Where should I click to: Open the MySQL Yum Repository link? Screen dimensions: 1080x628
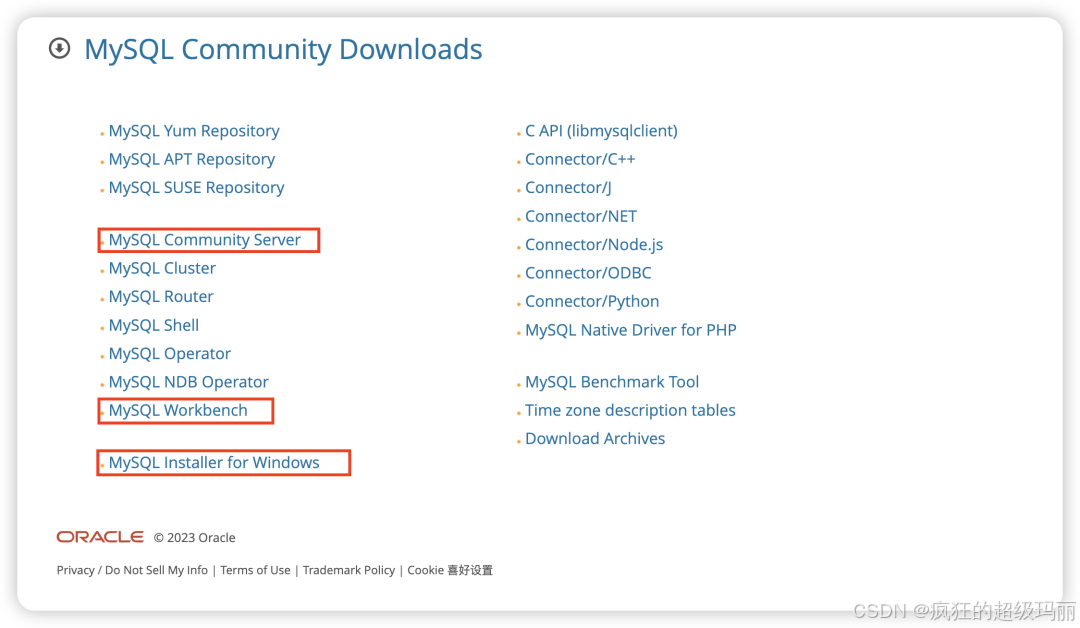click(194, 131)
